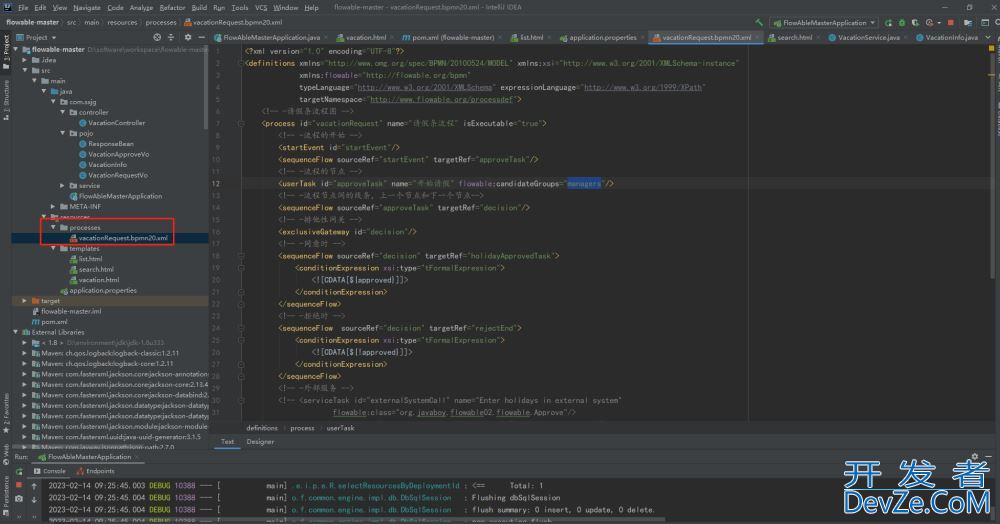Click 'process' in editor breadcrumb

click(302, 428)
